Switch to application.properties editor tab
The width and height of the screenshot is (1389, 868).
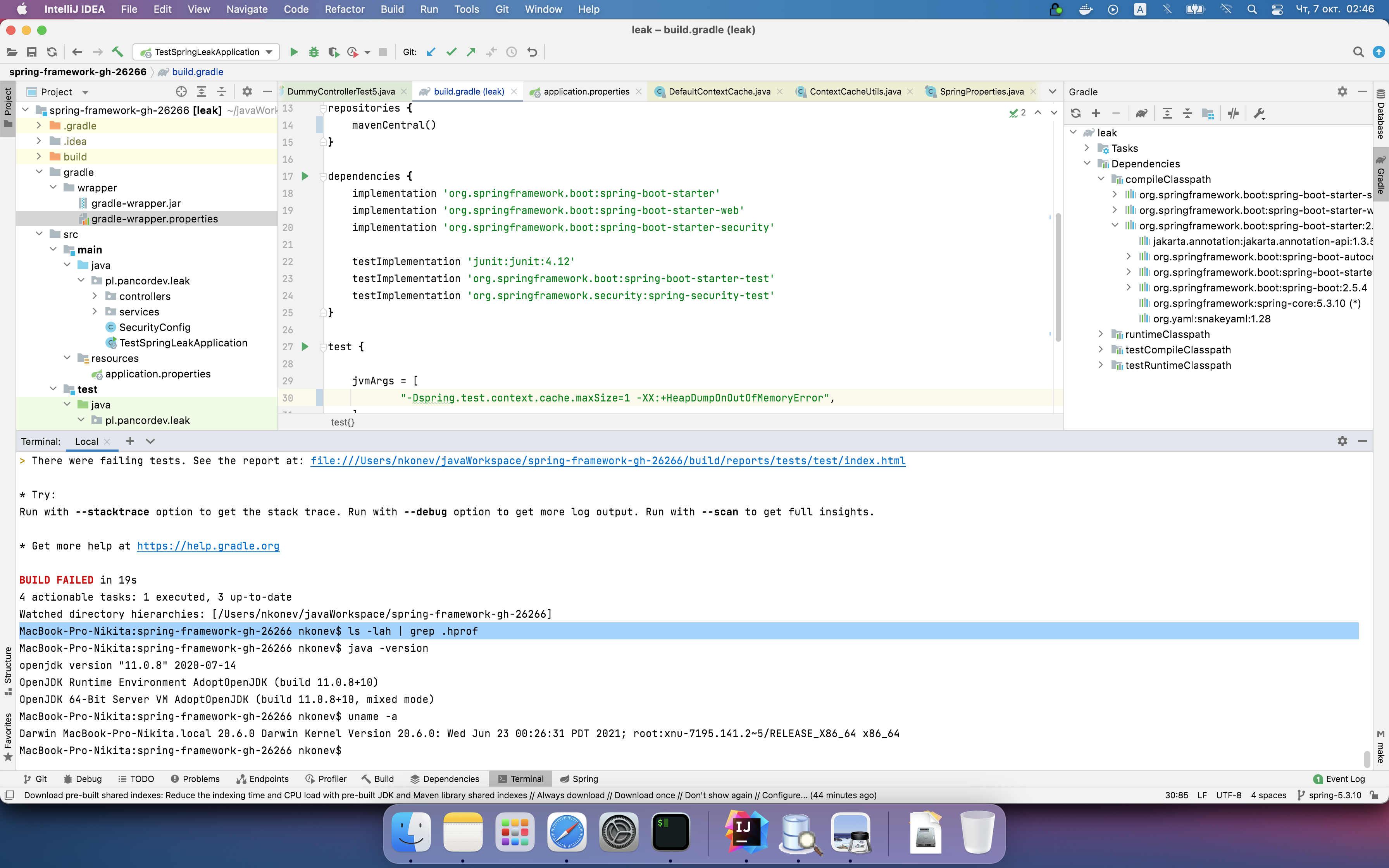(586, 92)
